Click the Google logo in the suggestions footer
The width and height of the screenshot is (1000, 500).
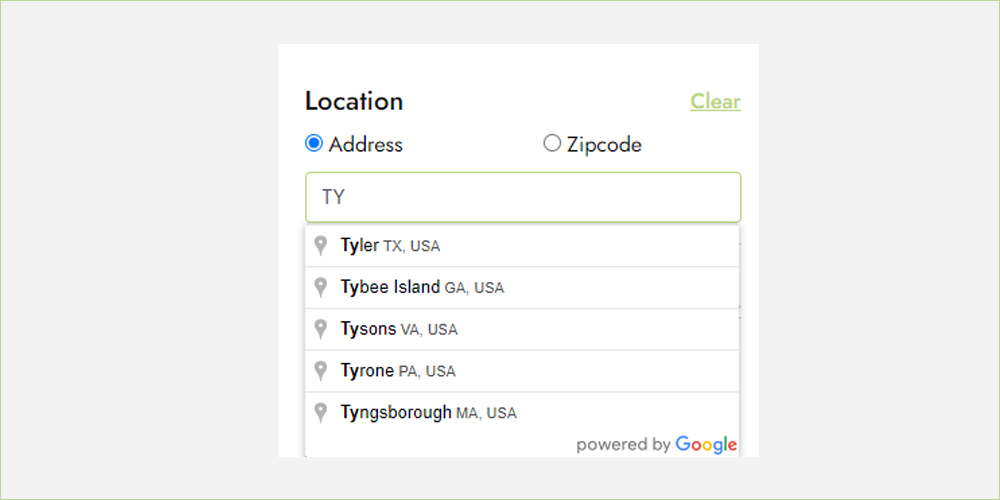pyautogui.click(x=706, y=445)
